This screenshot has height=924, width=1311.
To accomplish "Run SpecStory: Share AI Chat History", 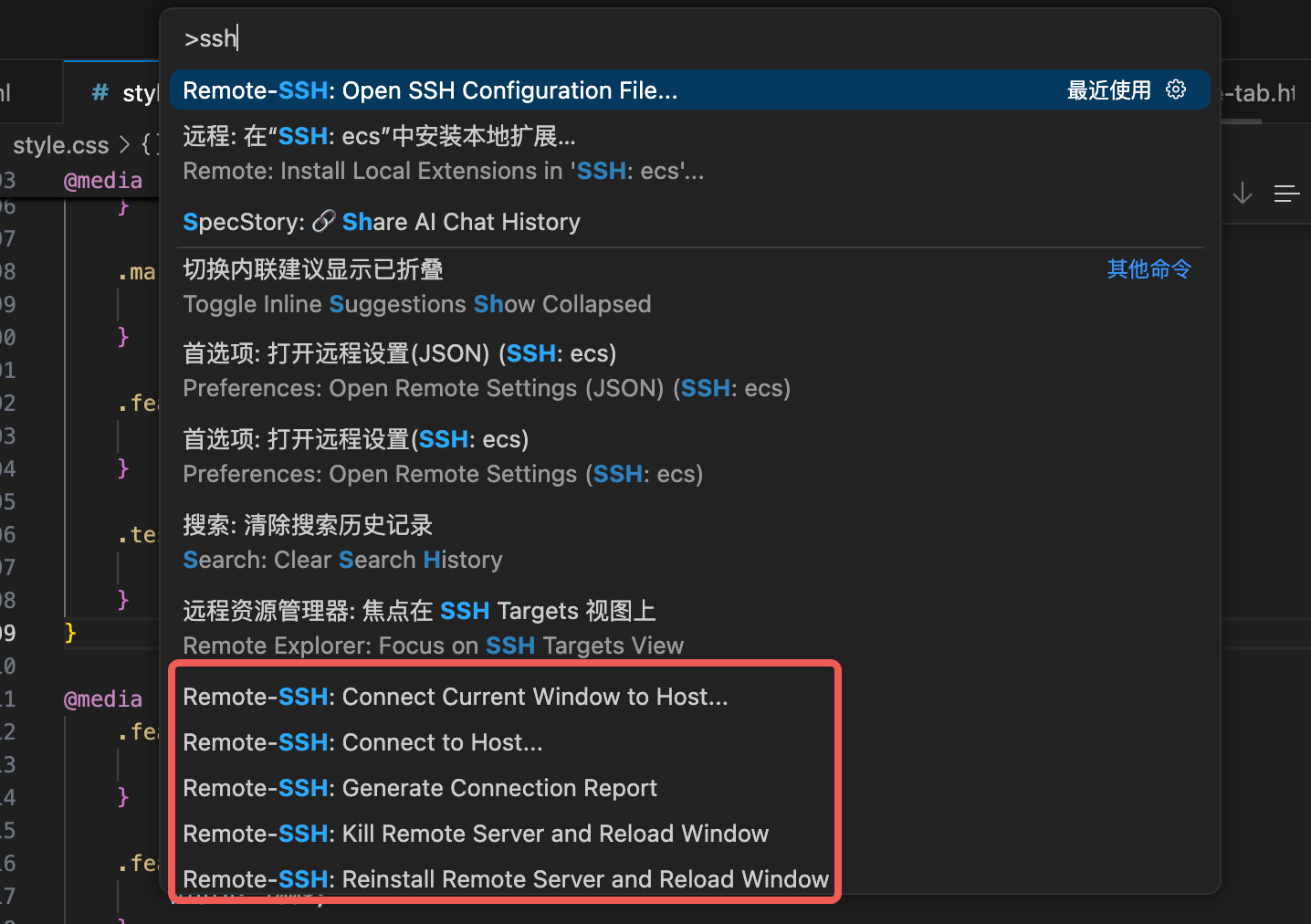I will 689,222.
